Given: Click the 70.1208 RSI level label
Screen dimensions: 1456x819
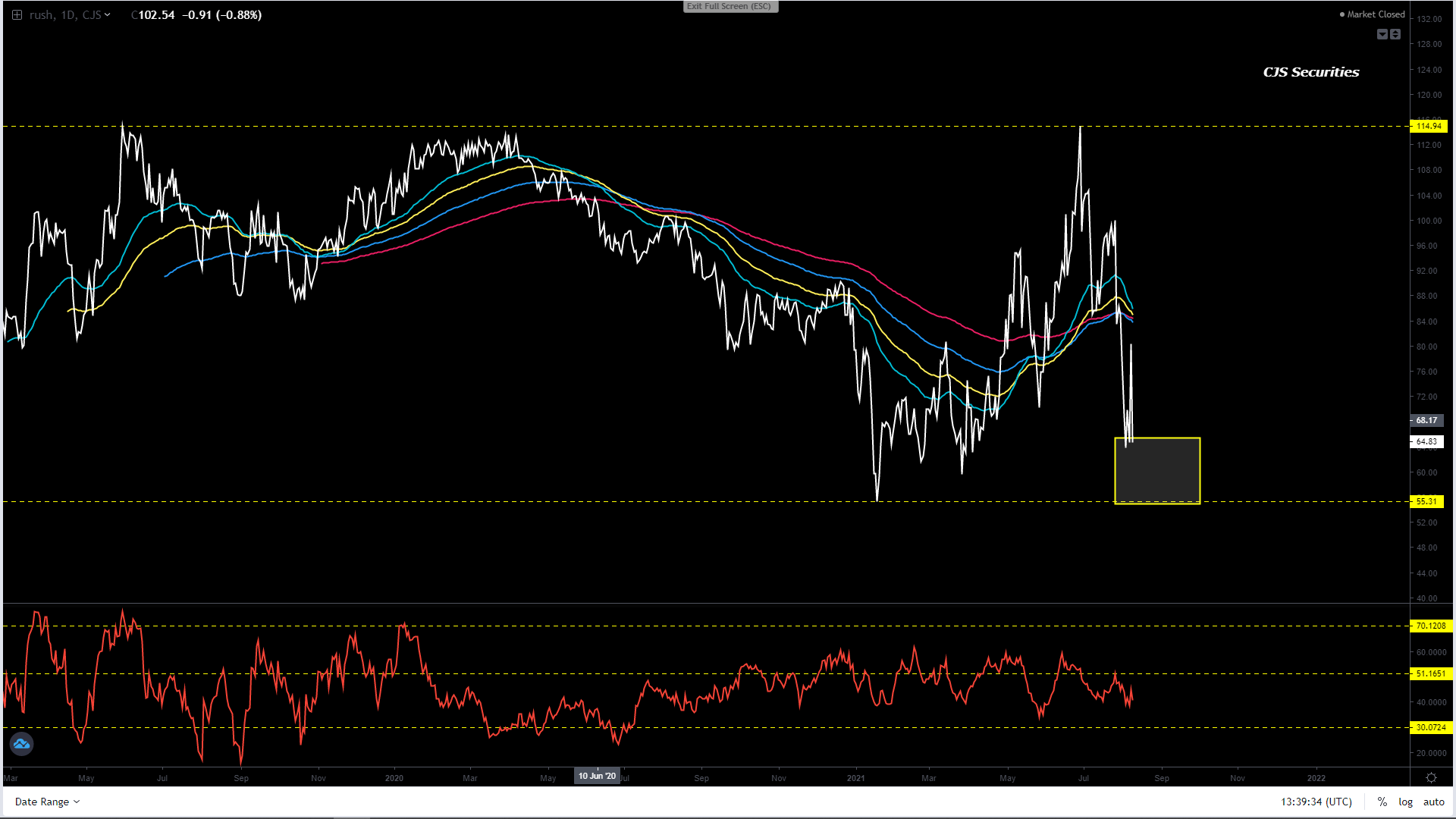Looking at the screenshot, I should click(x=1430, y=626).
